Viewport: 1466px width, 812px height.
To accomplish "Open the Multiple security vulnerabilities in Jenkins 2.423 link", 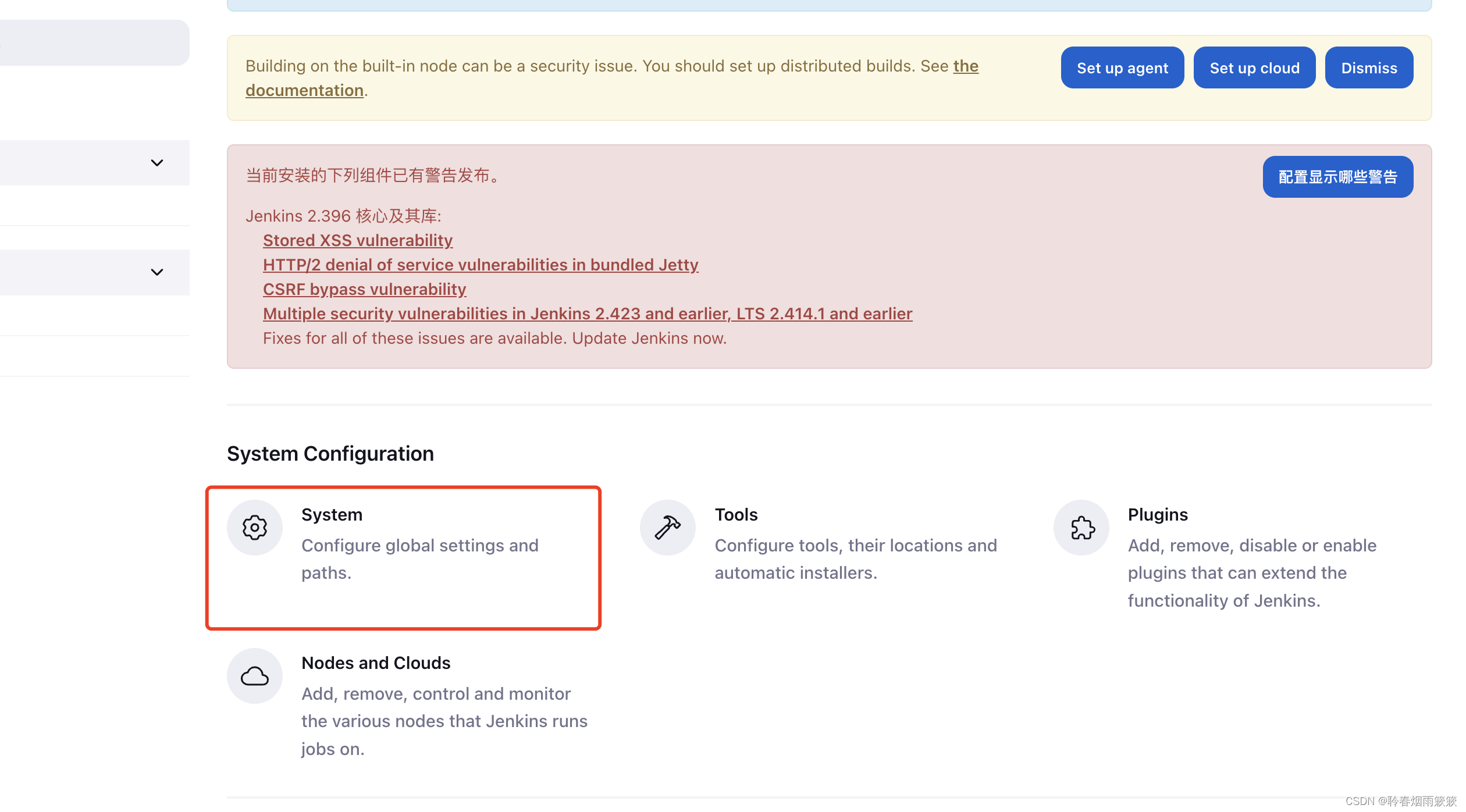I will 588,314.
